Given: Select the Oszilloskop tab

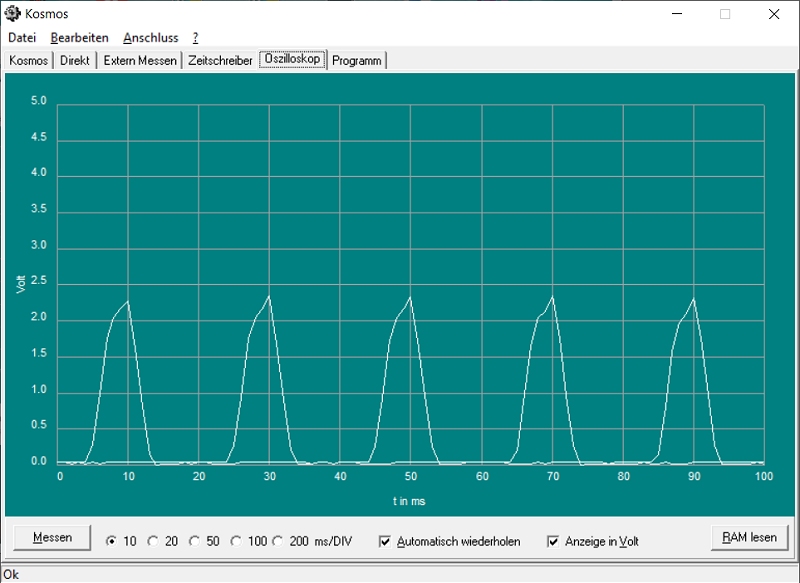Looking at the screenshot, I should (292, 60).
